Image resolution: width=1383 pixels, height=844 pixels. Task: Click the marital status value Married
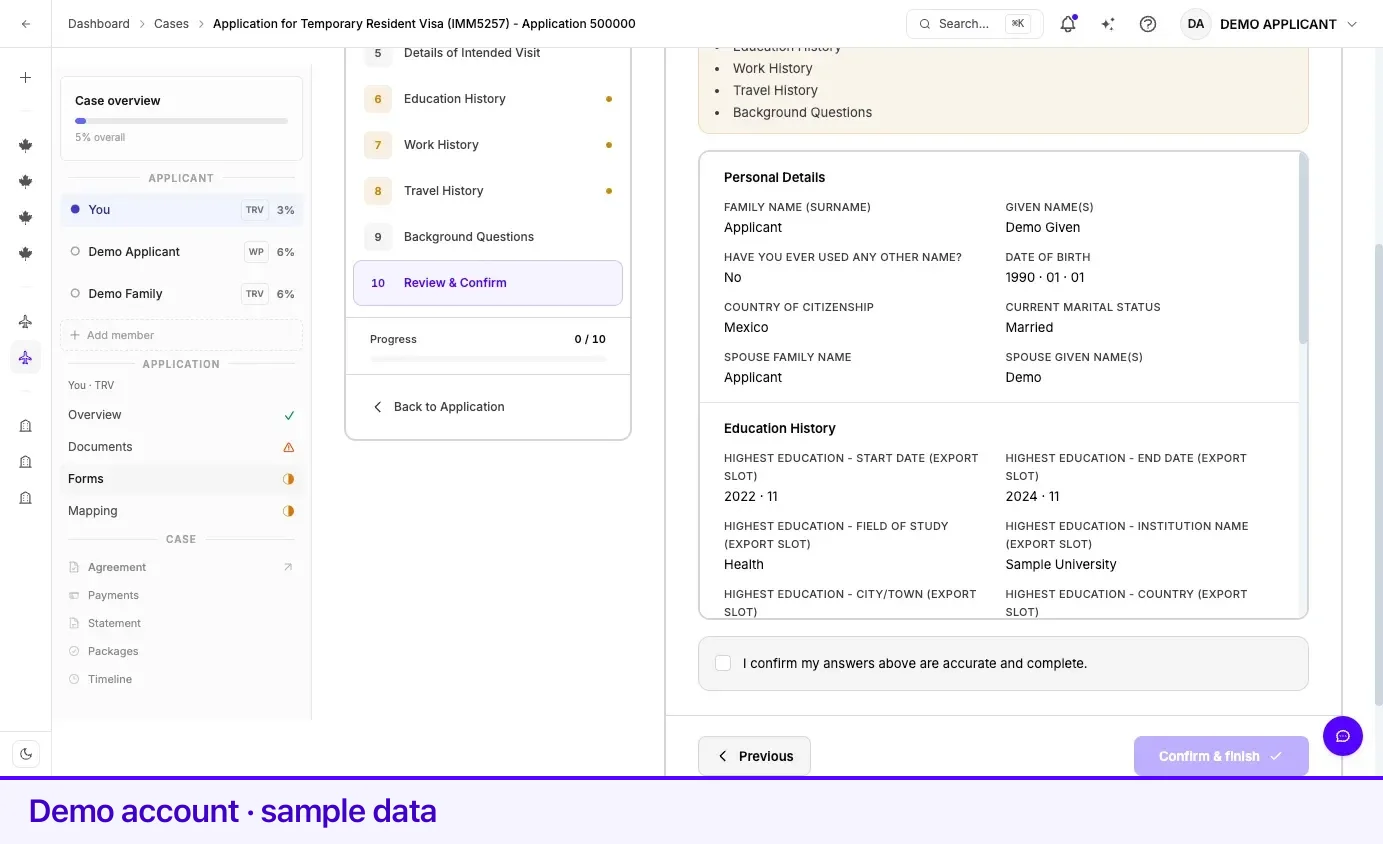coord(1029,328)
